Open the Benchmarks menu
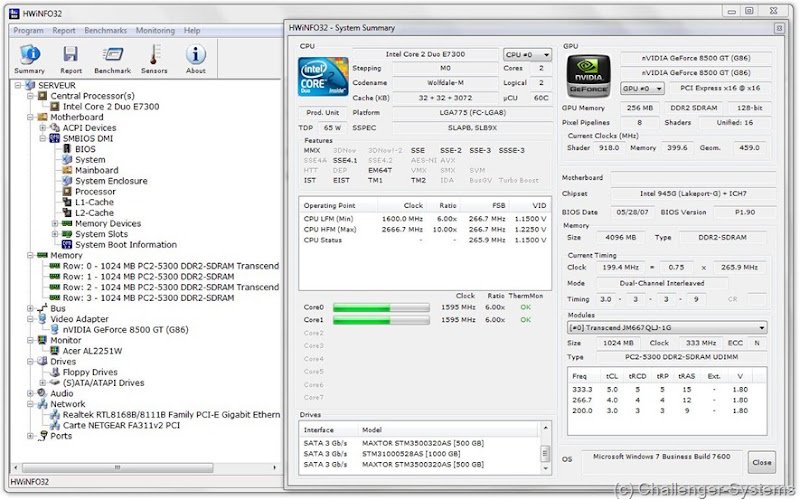The image size is (800, 500). [x=106, y=31]
